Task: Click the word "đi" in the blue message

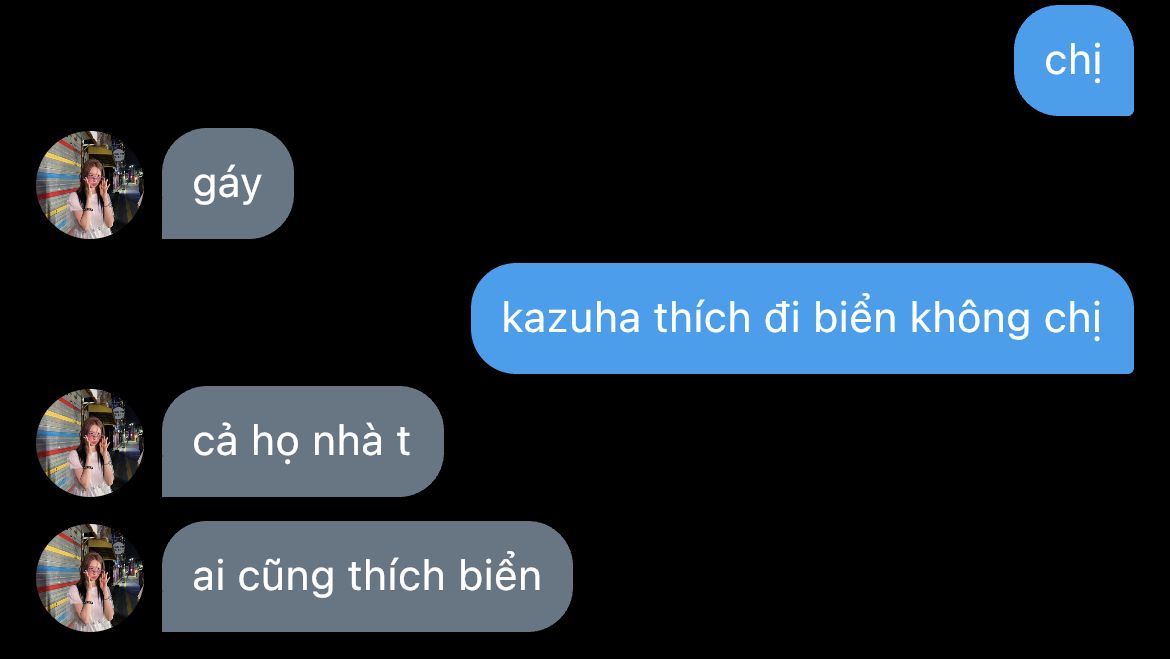Action: pyautogui.click(x=782, y=319)
